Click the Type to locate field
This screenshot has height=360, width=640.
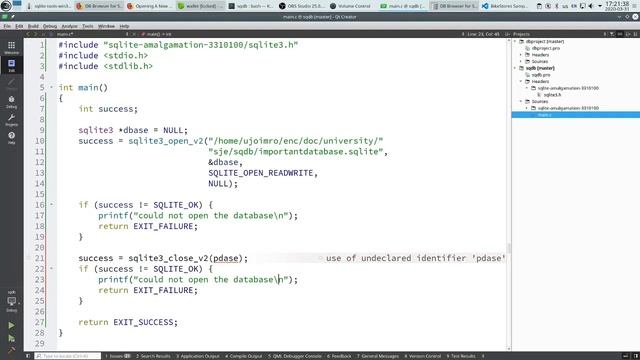pyautogui.click(x=68, y=356)
